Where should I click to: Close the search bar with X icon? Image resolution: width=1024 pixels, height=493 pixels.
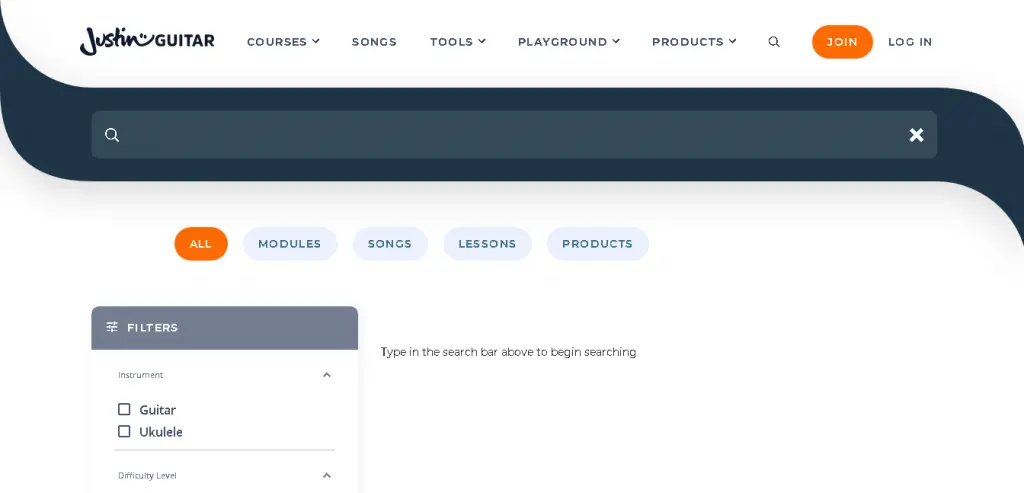click(x=916, y=135)
